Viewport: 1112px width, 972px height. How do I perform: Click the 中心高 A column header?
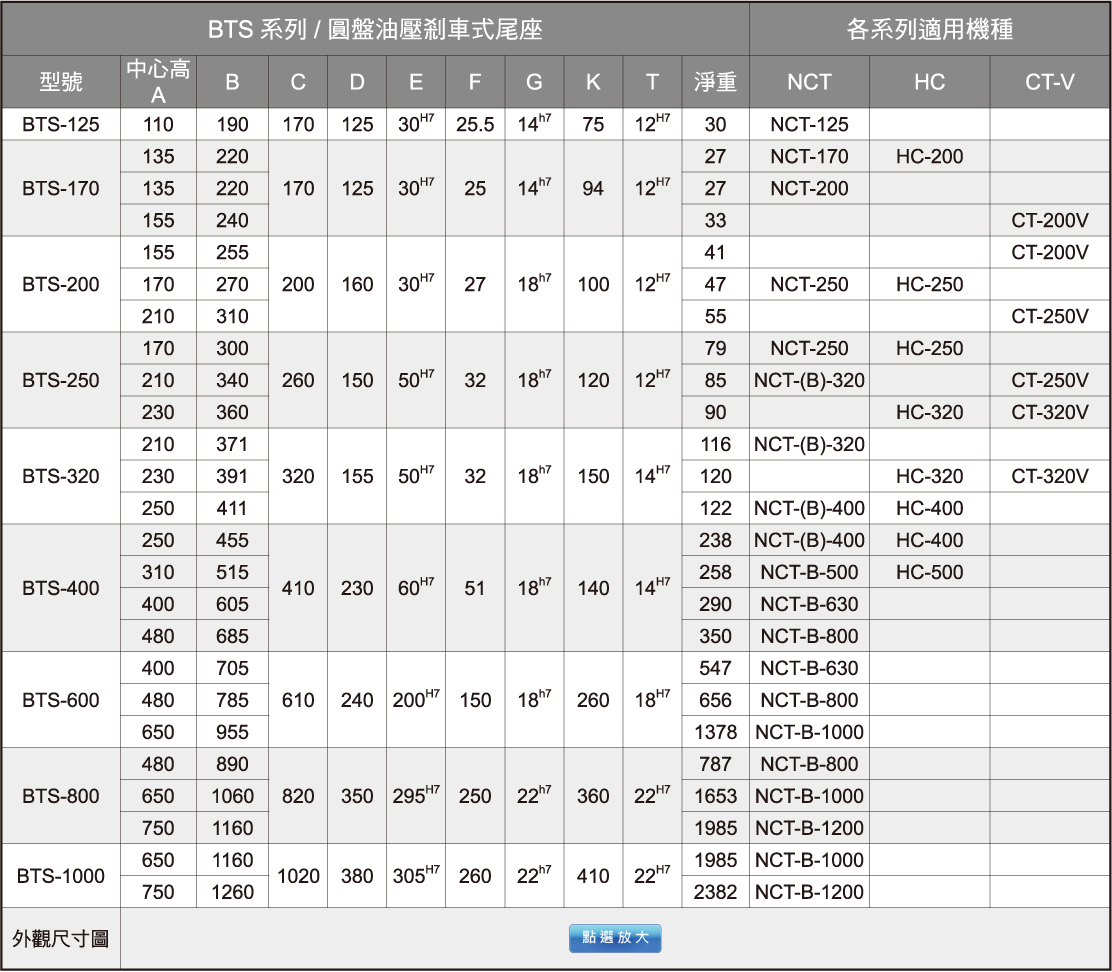[158, 82]
